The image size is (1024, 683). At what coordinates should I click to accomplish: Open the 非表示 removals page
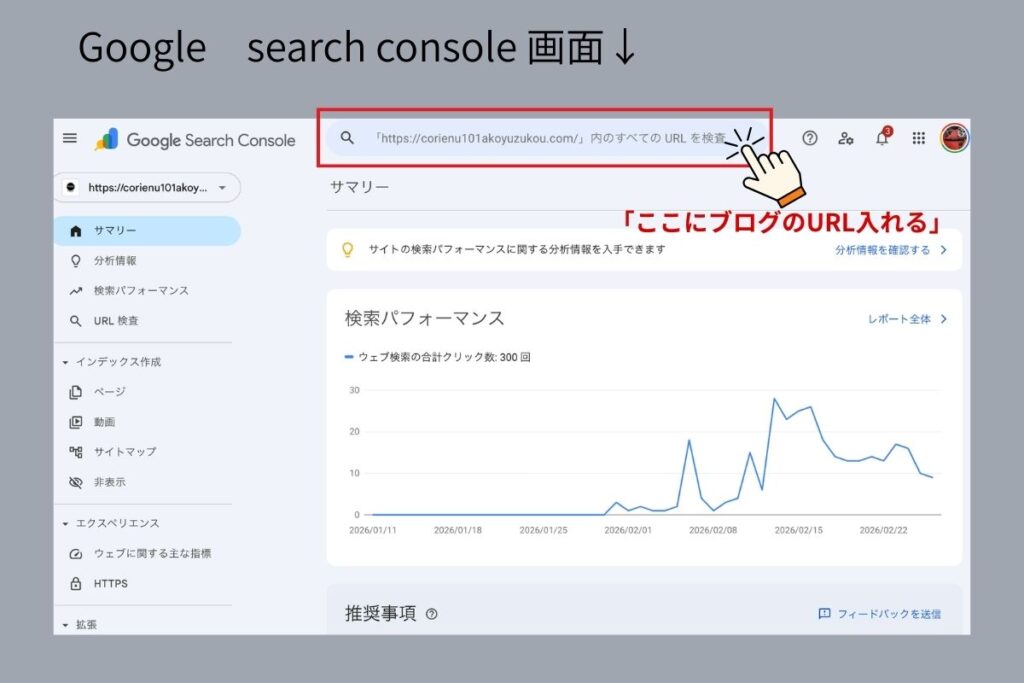[109, 482]
